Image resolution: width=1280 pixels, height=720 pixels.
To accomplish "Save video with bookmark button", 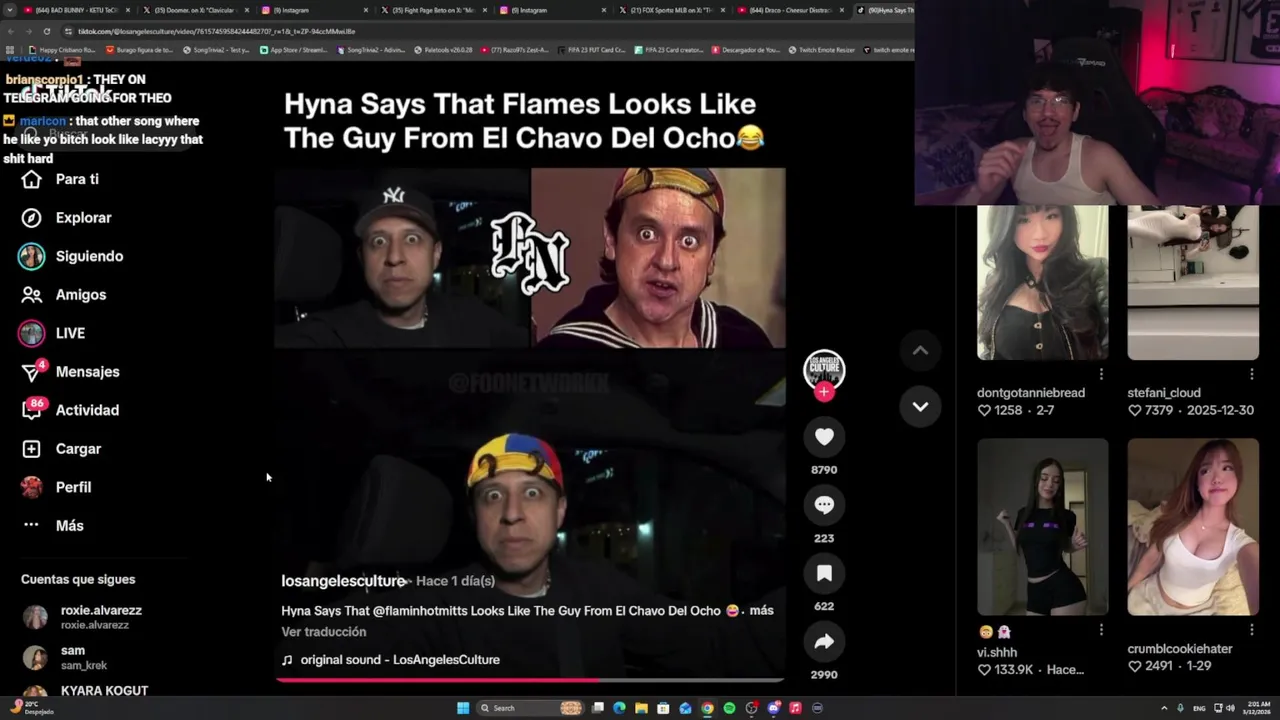I will tap(824, 573).
